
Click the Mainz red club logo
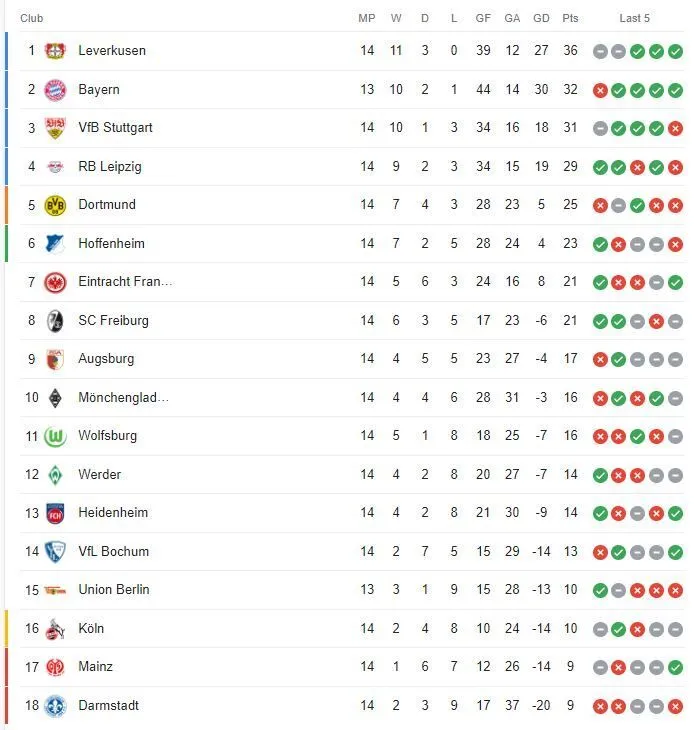[x=55, y=667]
